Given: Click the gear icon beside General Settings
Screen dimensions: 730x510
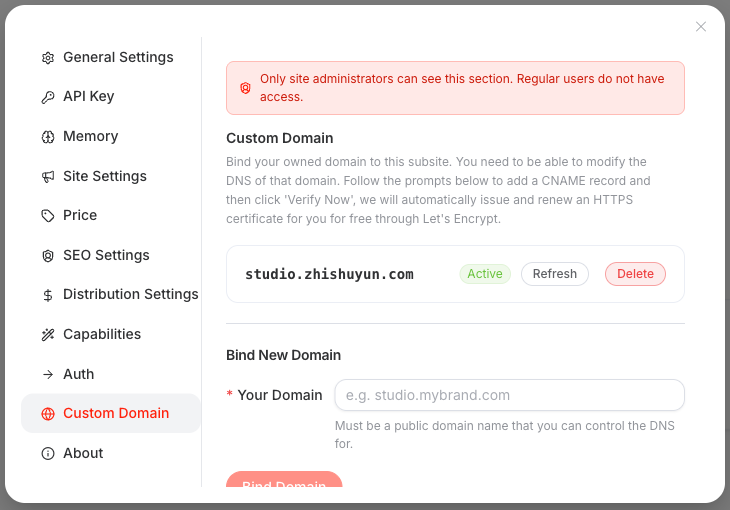Looking at the screenshot, I should click(47, 58).
